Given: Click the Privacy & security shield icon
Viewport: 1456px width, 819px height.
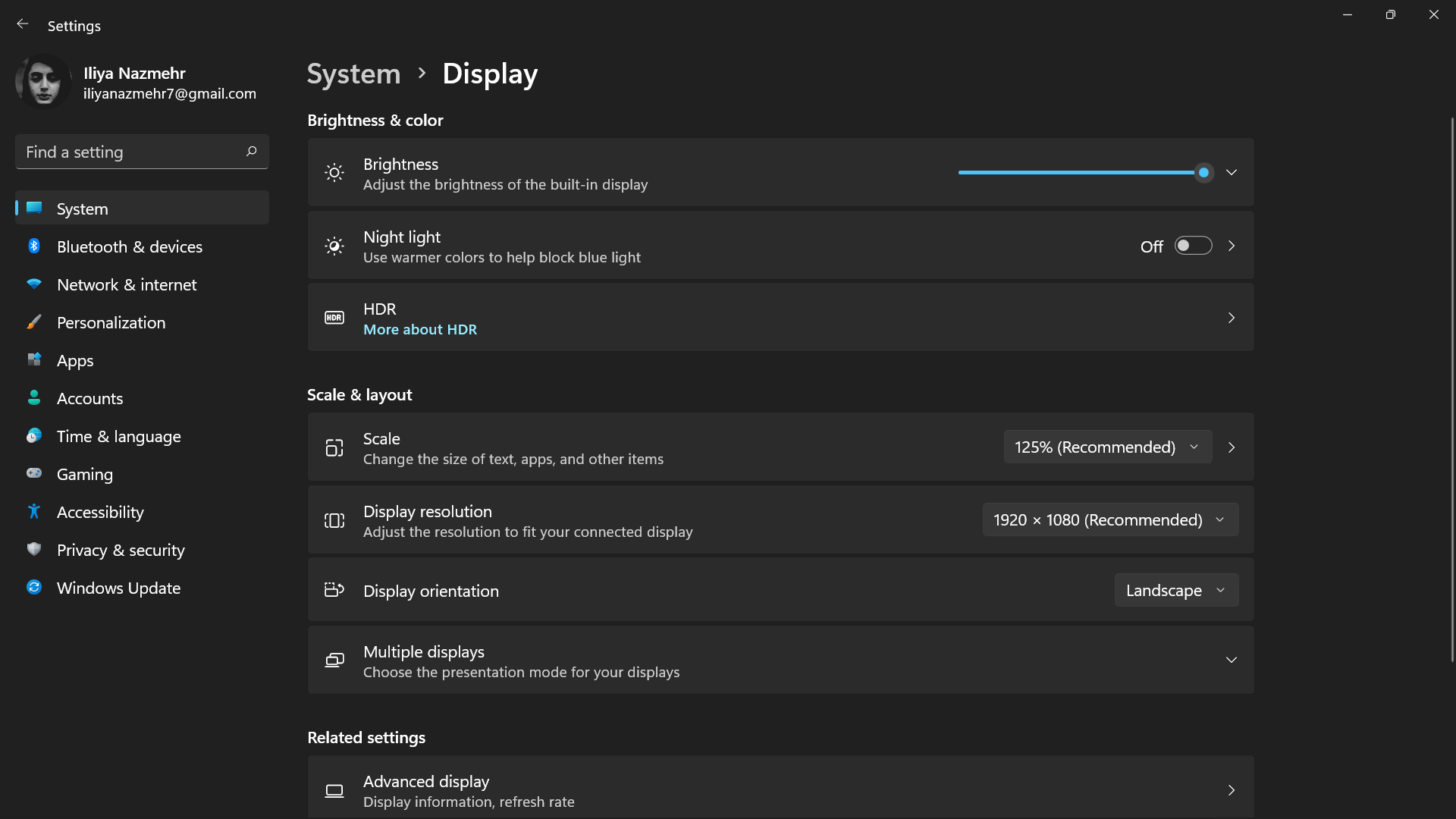Looking at the screenshot, I should [x=34, y=549].
